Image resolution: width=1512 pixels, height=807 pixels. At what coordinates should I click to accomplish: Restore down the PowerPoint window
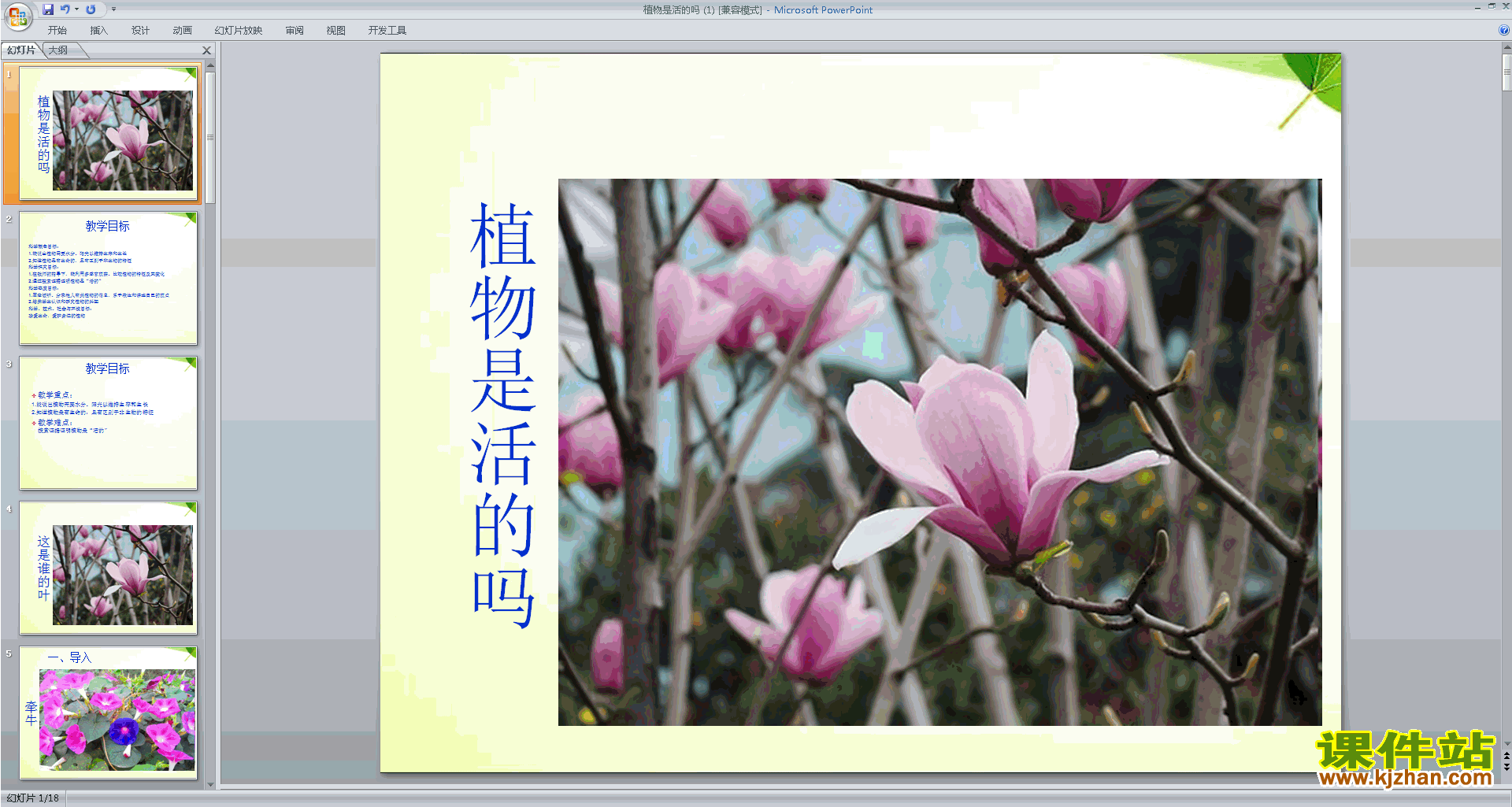1492,6
